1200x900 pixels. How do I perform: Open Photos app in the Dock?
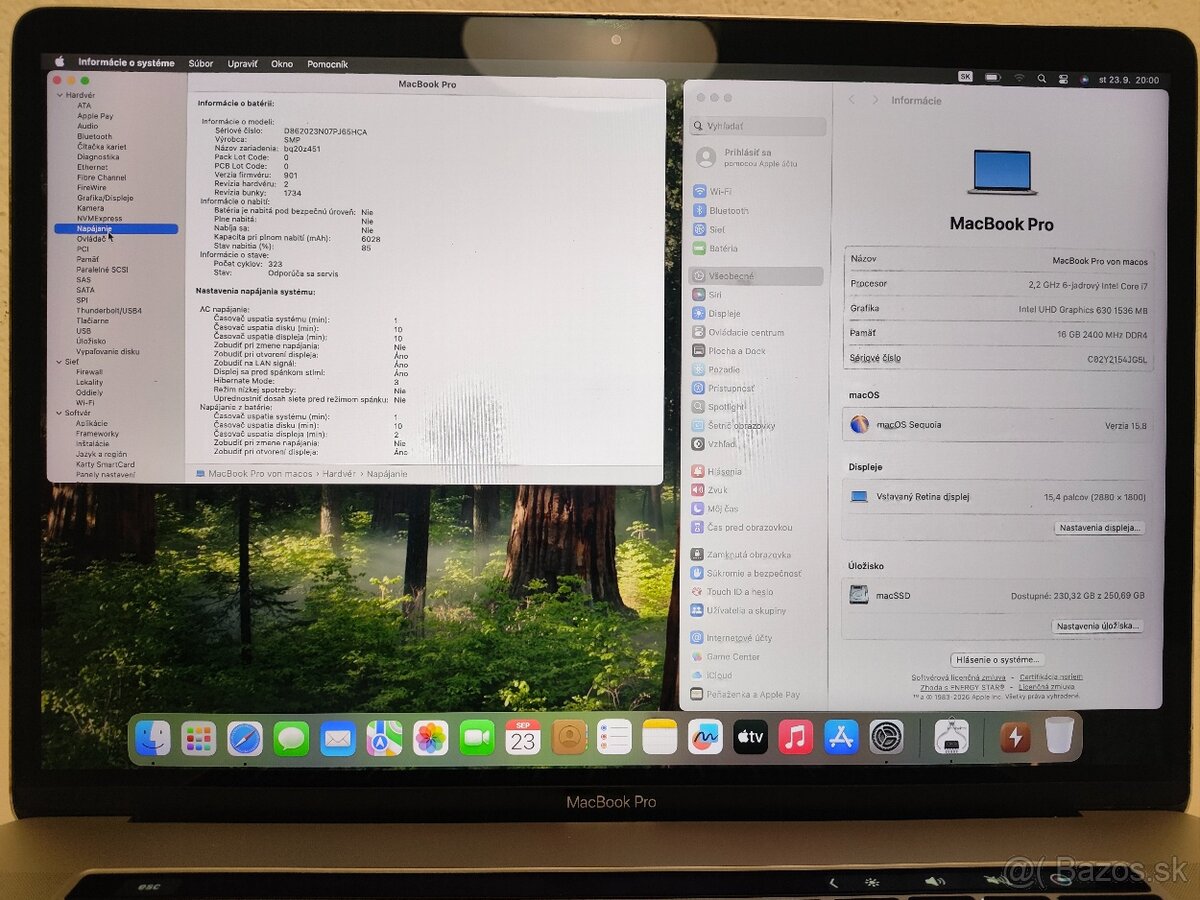(x=430, y=738)
